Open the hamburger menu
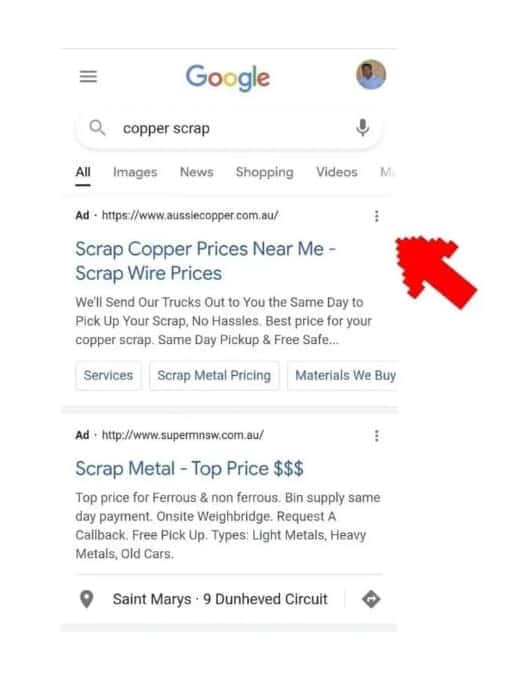 [88, 77]
